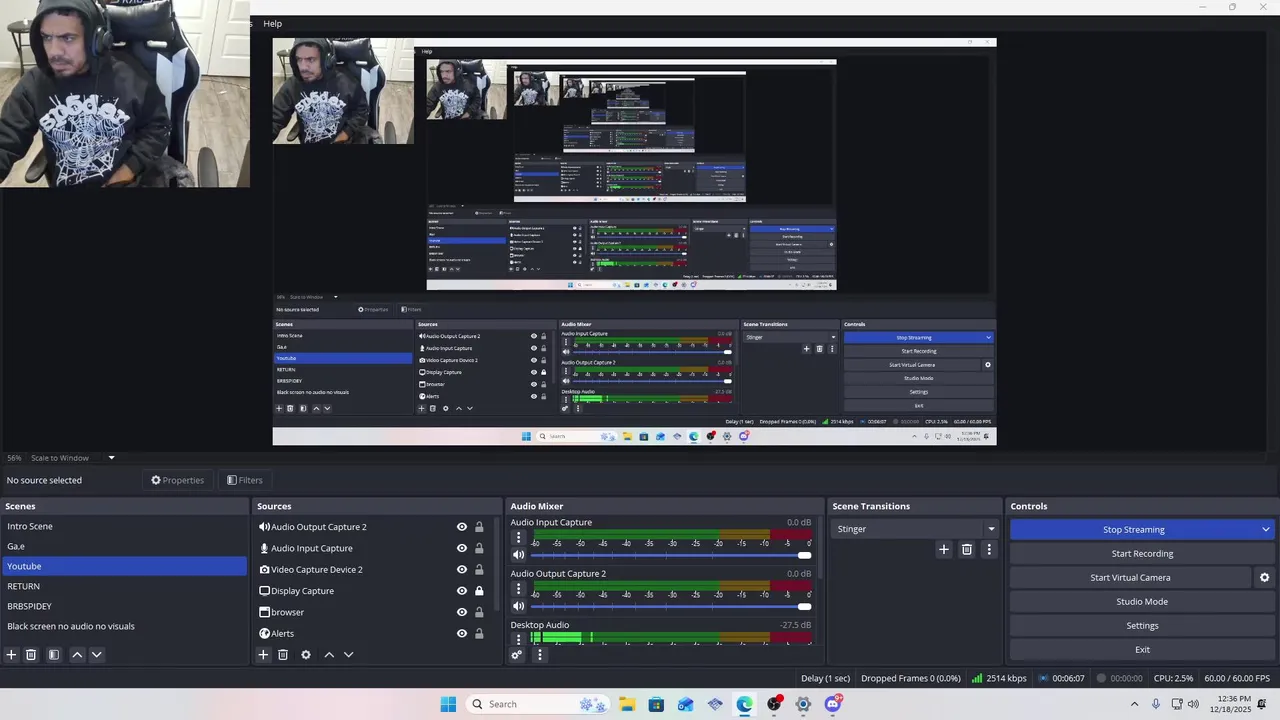Click Audio Output Capture 2 volume slider
Image resolution: width=1280 pixels, height=720 pixels.
pyautogui.click(x=670, y=606)
